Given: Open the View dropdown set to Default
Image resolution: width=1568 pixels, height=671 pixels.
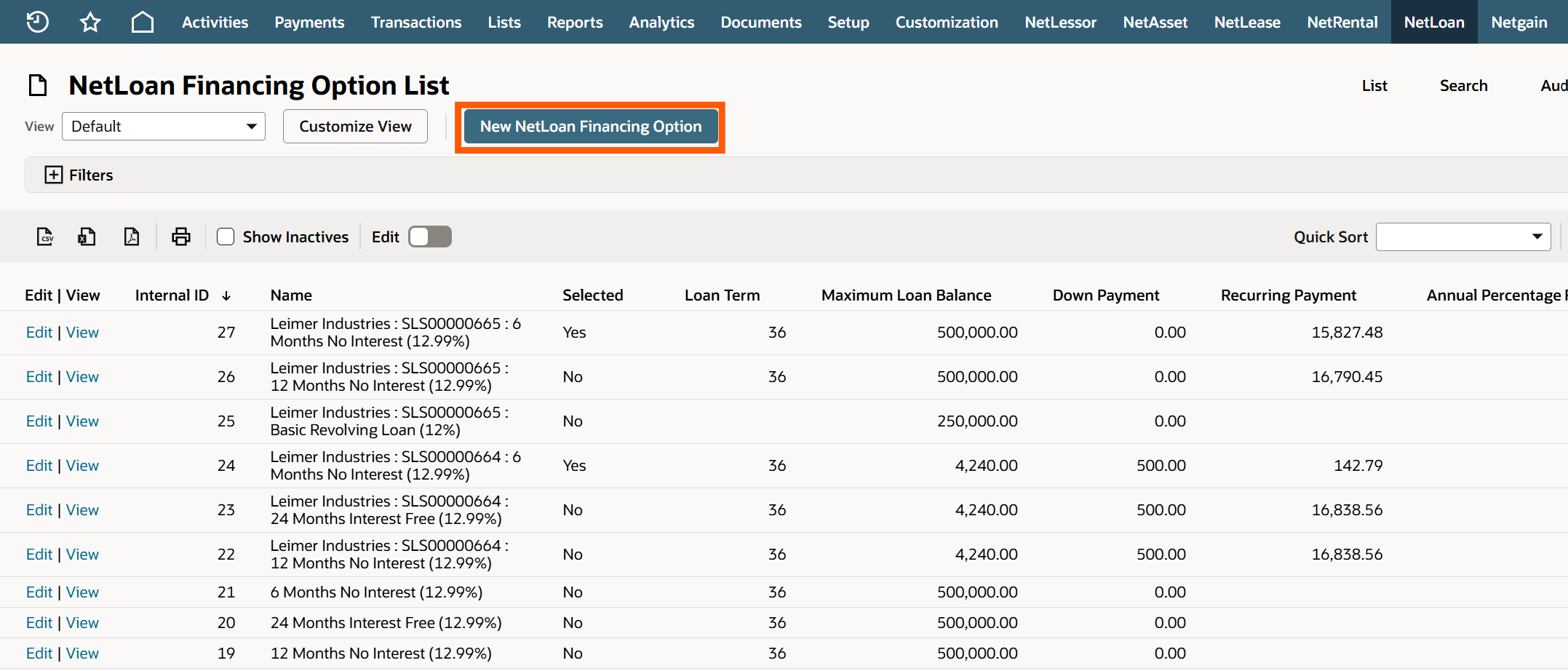Looking at the screenshot, I should click(x=164, y=127).
